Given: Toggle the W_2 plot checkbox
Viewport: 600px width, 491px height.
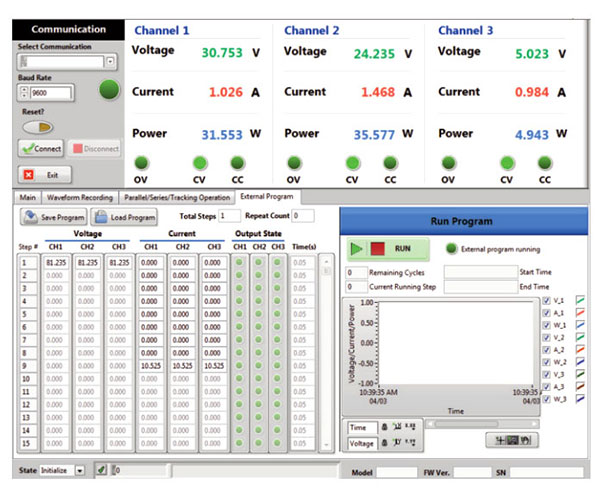Looking at the screenshot, I should (x=546, y=362).
